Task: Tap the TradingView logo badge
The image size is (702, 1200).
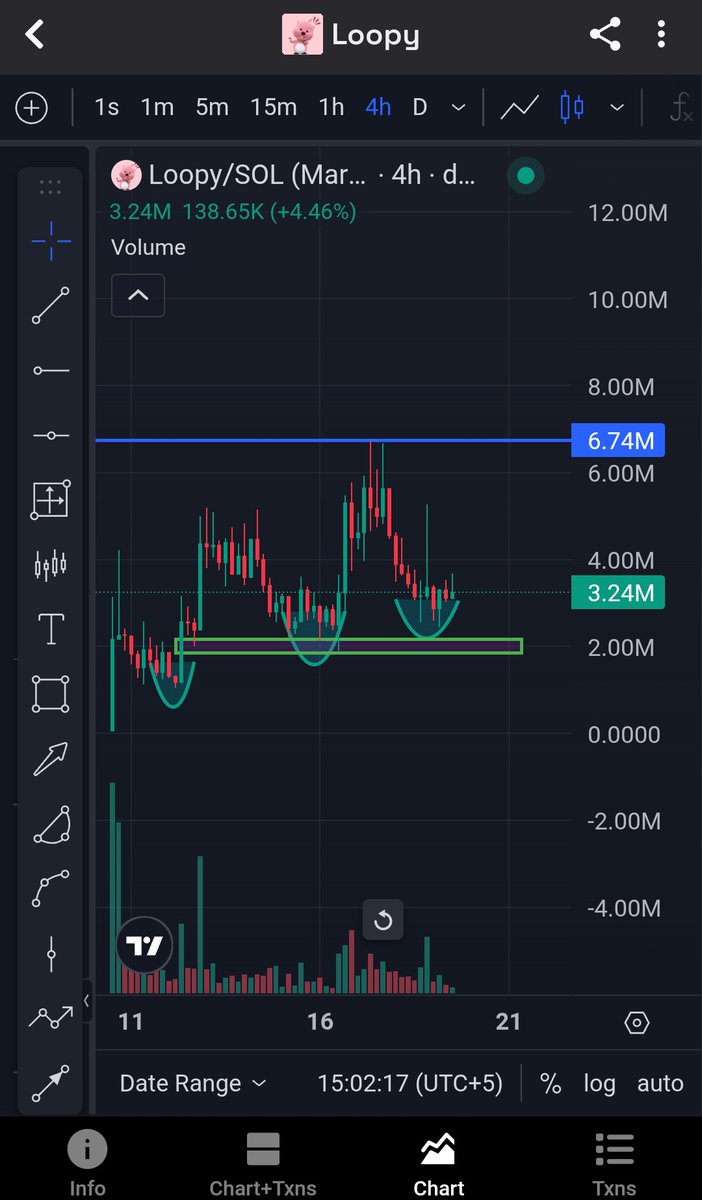Action: (145, 945)
